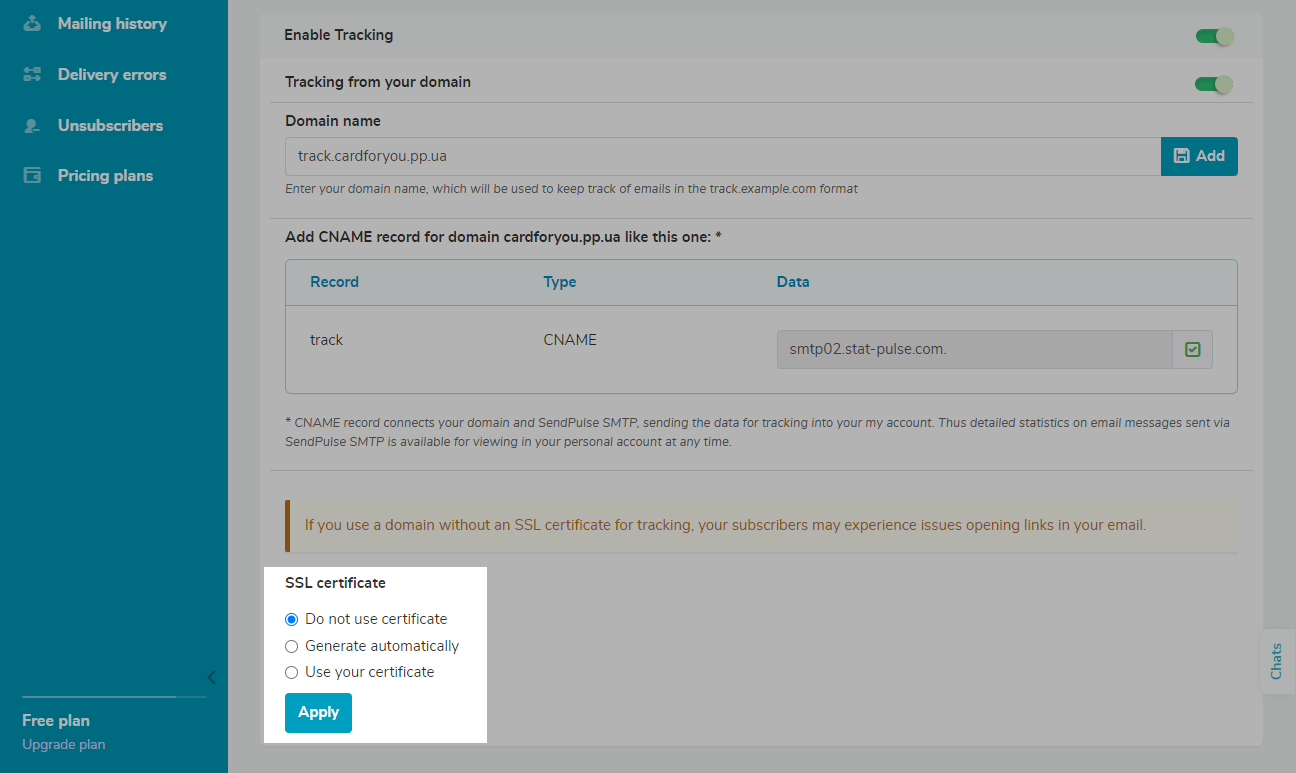Open Mailing history menu item
The width and height of the screenshot is (1296, 773).
[112, 24]
